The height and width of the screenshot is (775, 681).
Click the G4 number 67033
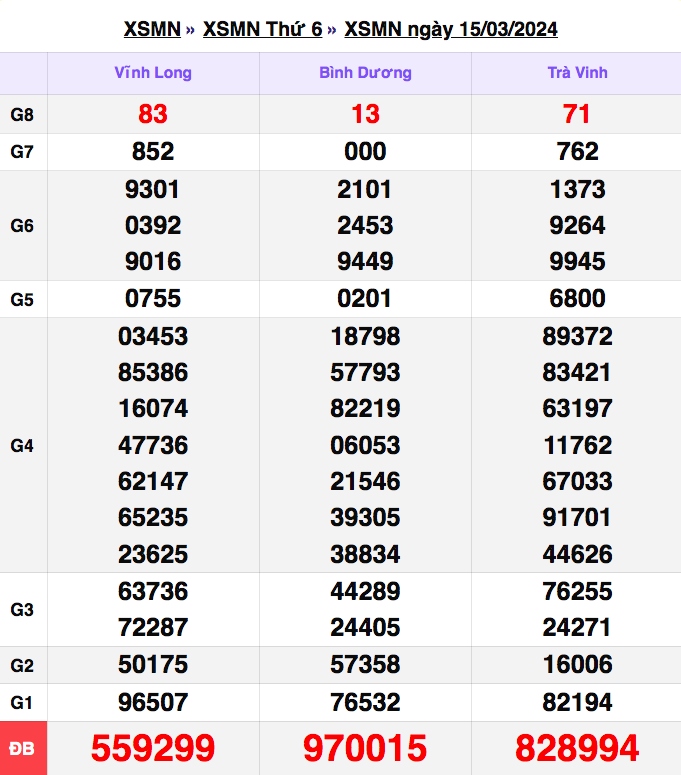click(577, 481)
